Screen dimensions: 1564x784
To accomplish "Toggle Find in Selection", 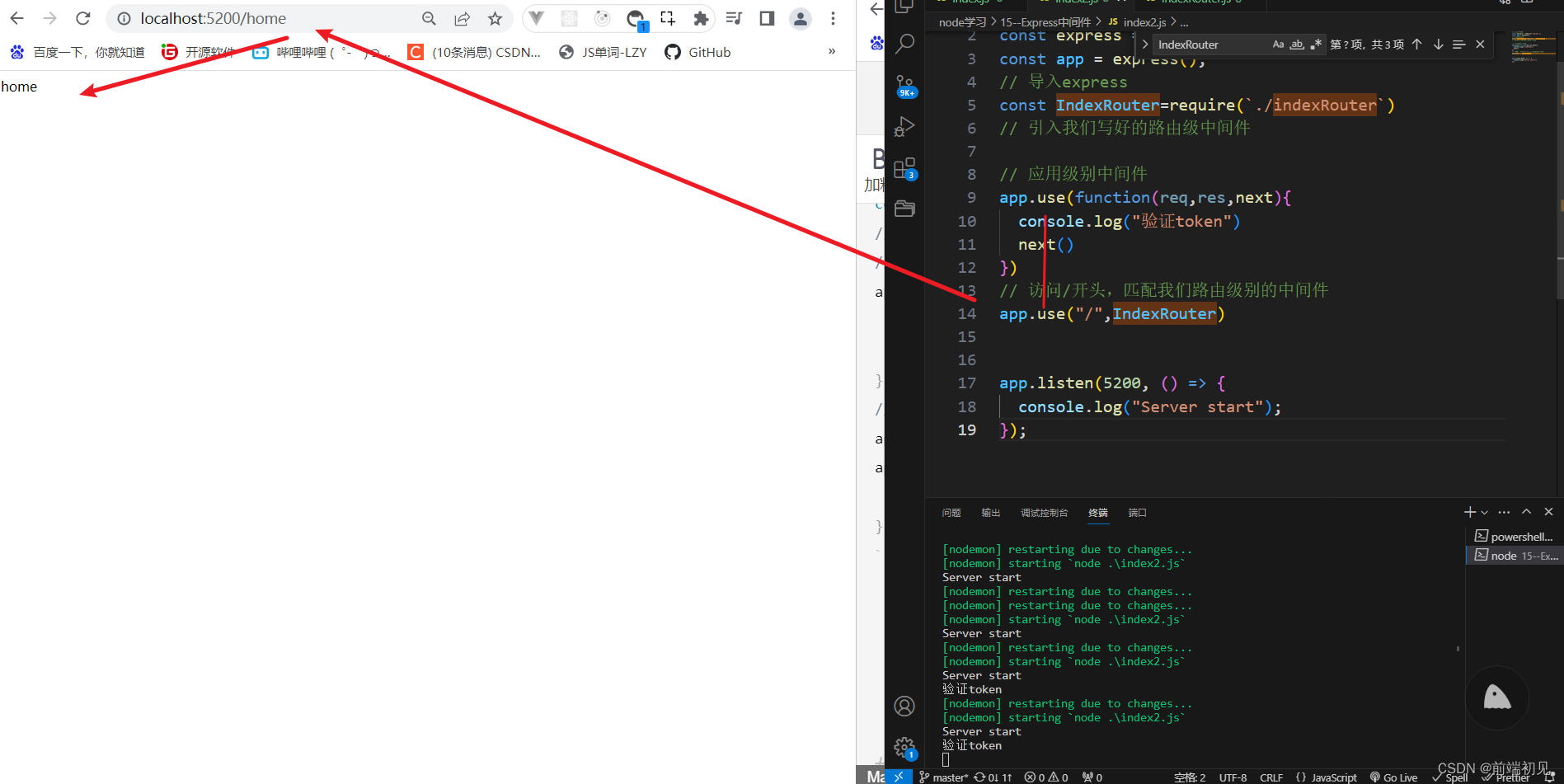I will [x=1458, y=45].
